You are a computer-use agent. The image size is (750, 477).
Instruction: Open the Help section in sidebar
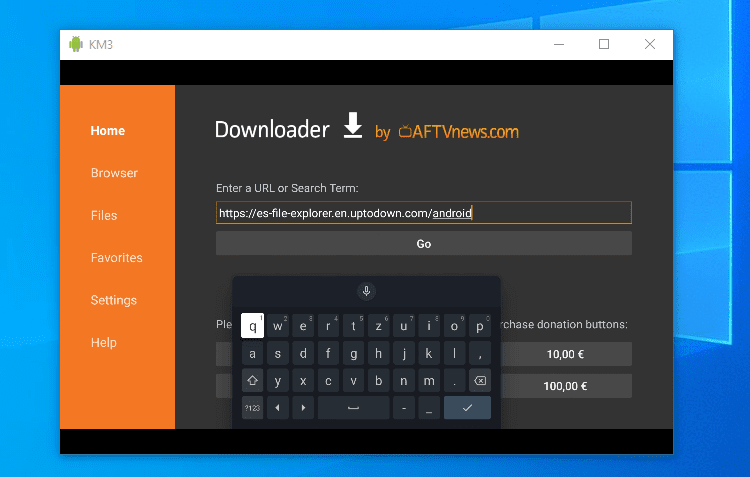pyautogui.click(x=104, y=343)
